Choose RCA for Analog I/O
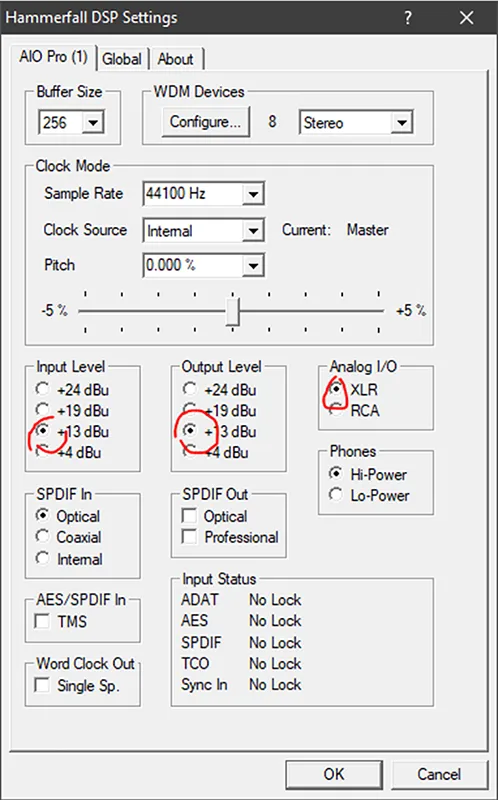This screenshot has height=800, width=498. (x=336, y=410)
